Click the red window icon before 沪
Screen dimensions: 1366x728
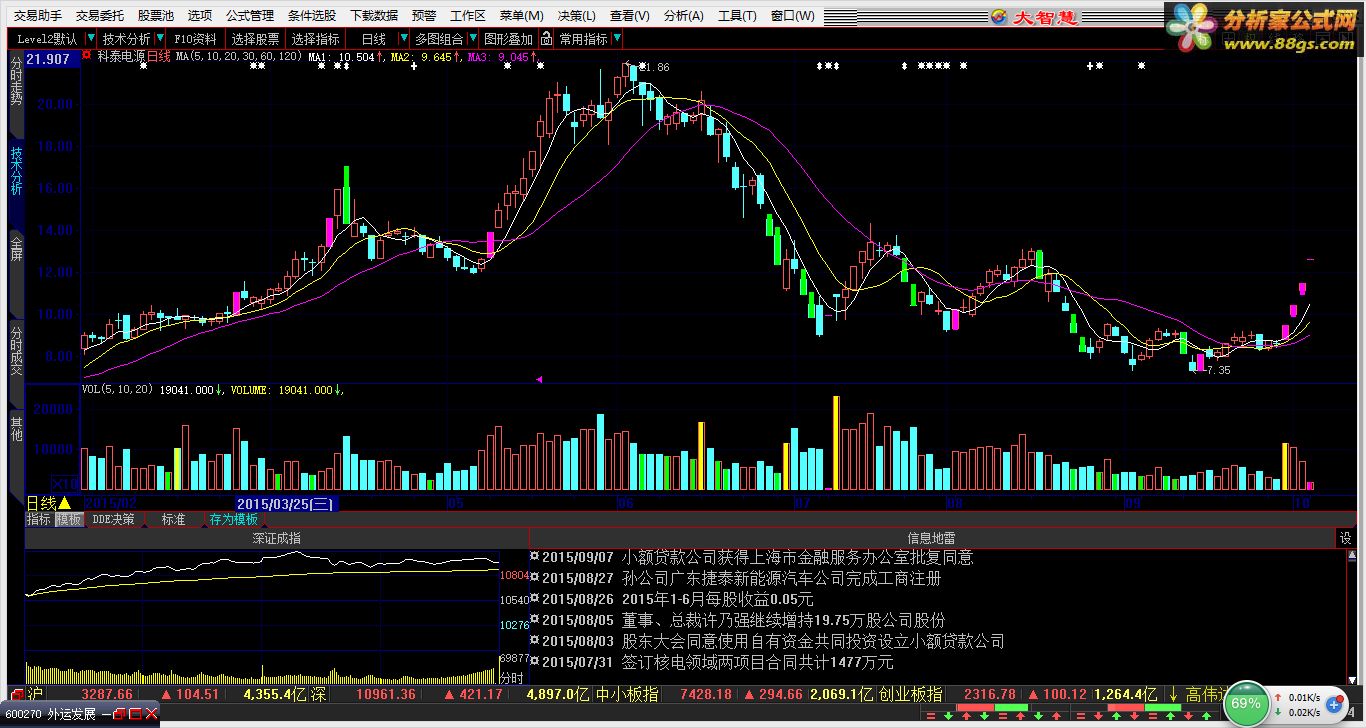(x=18, y=694)
